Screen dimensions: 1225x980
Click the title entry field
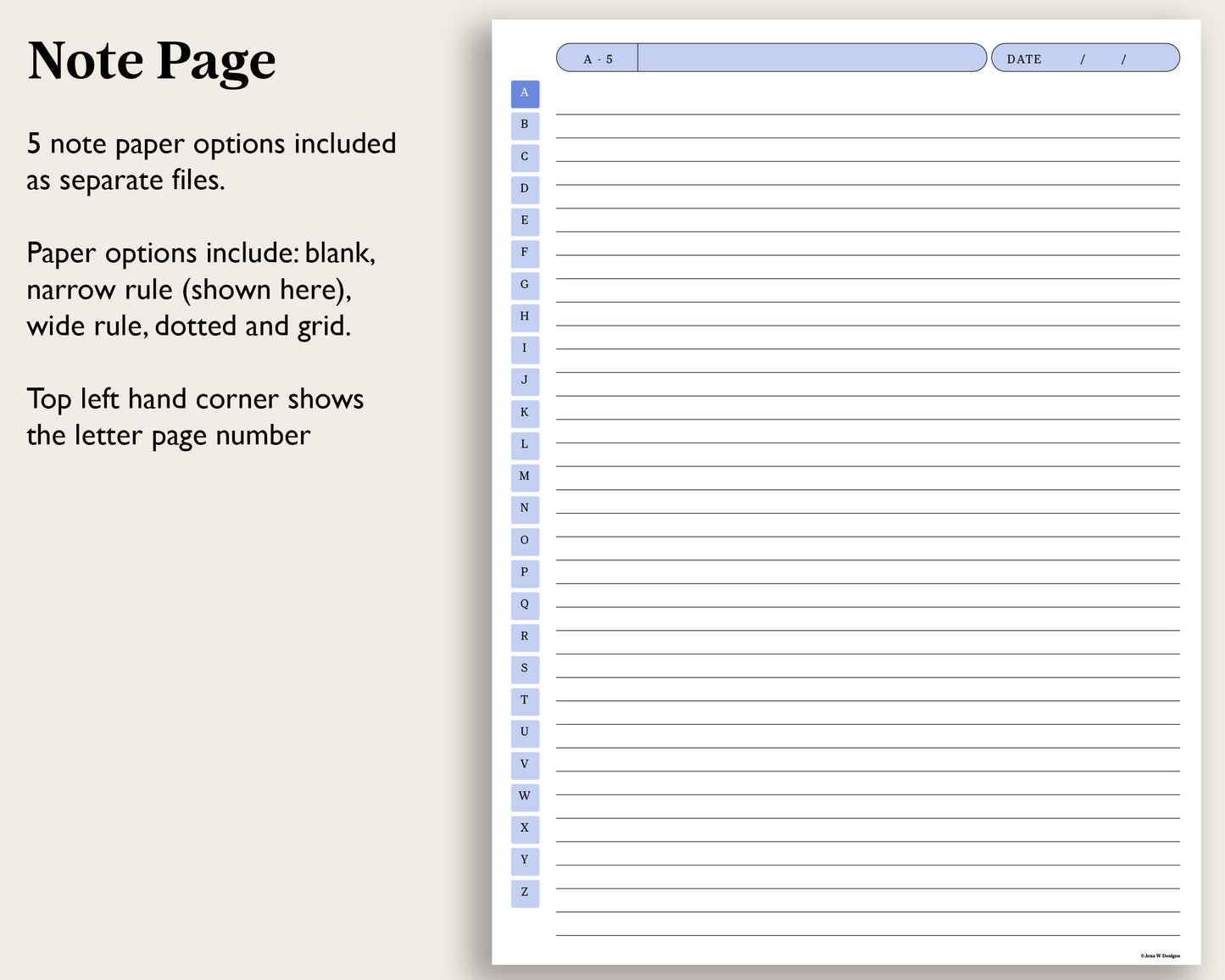pos(810,58)
